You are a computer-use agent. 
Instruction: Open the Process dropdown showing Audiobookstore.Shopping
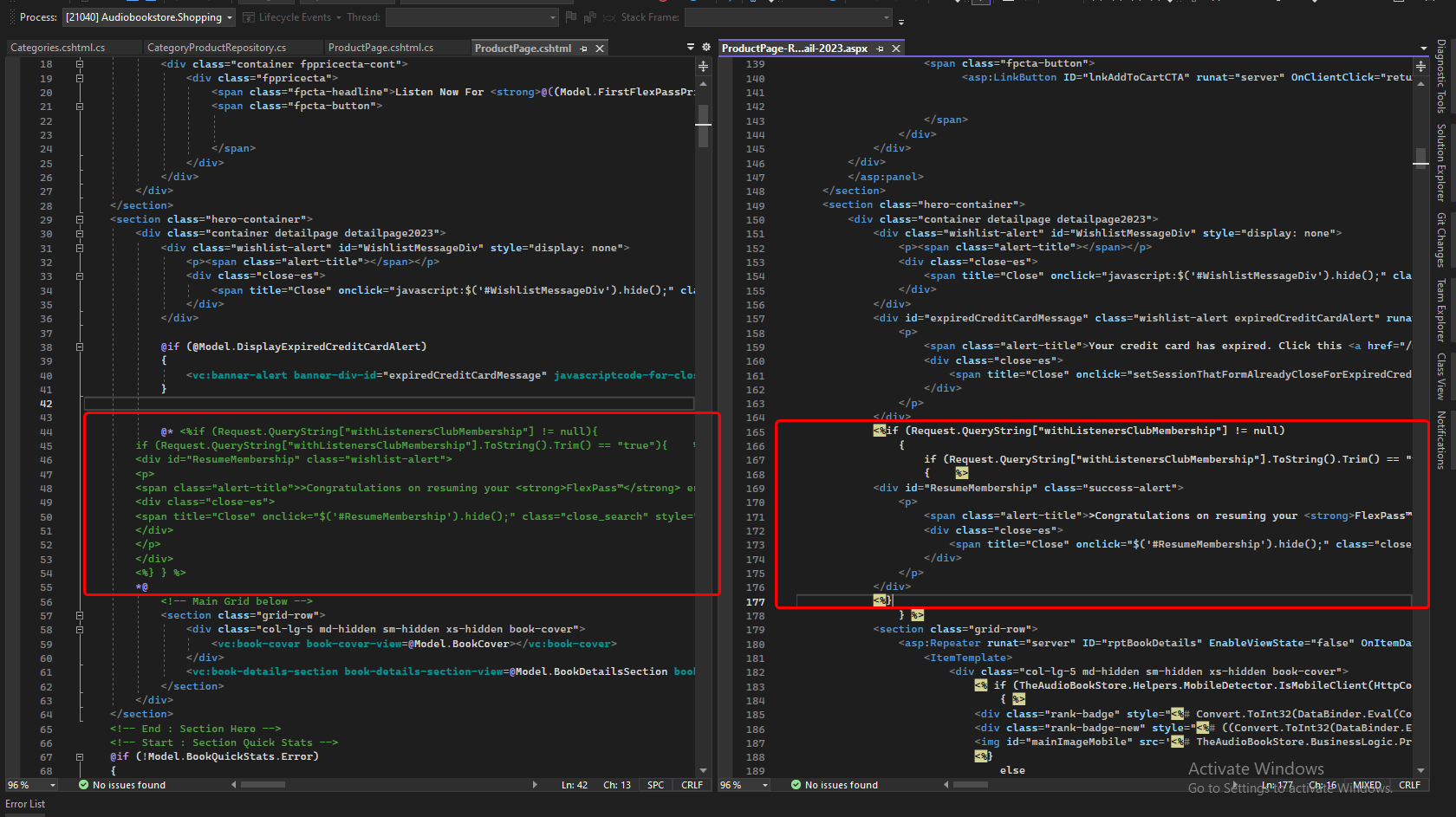(x=149, y=17)
